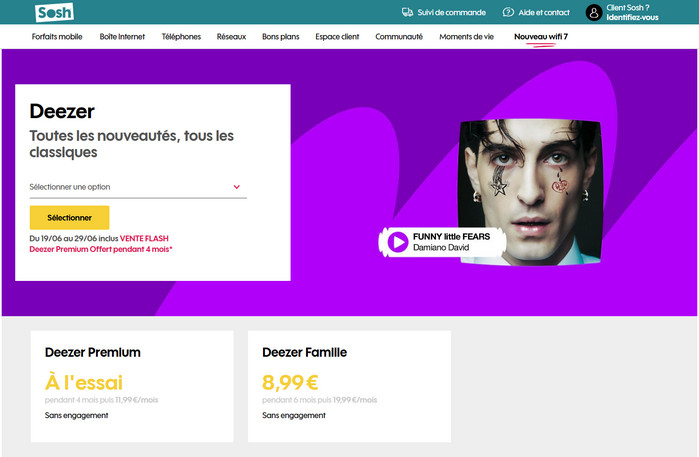Click the yellow Sélectionner button
699x457 pixels.
click(70, 218)
